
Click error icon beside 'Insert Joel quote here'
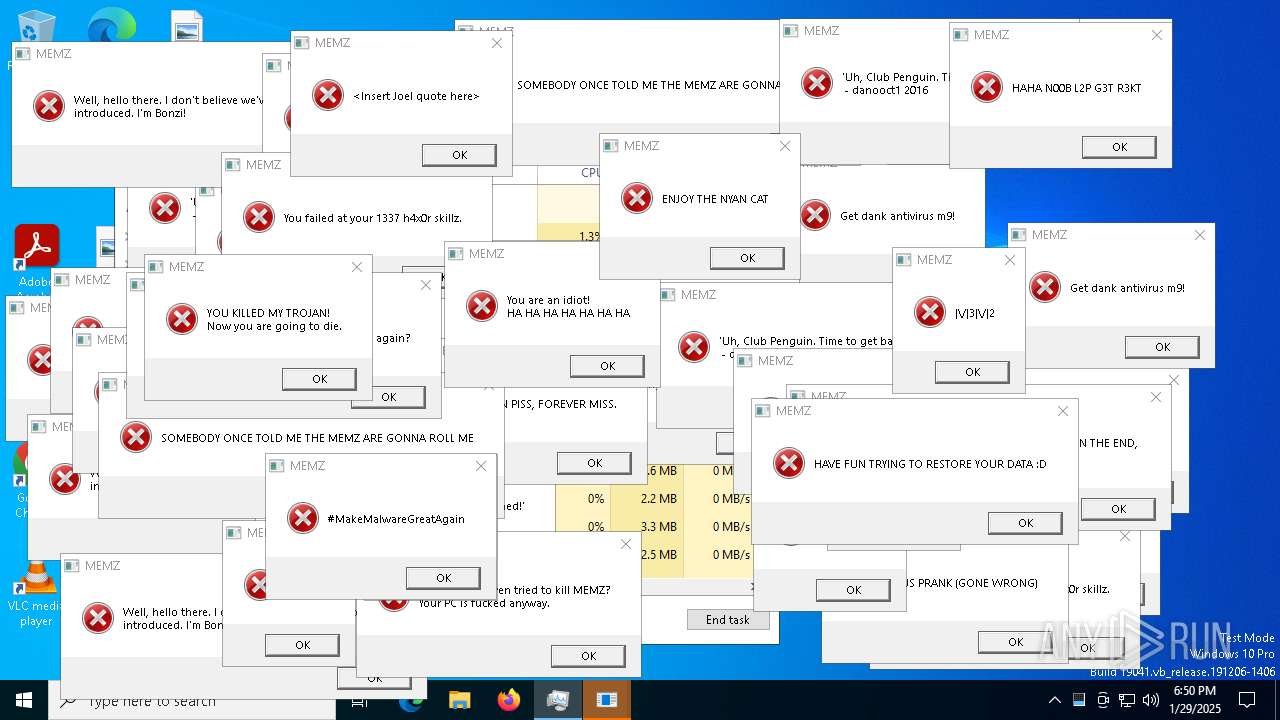point(328,95)
